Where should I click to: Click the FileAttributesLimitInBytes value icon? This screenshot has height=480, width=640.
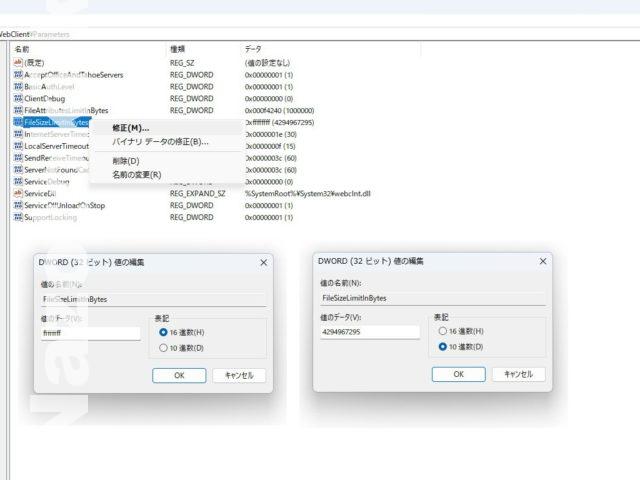(18, 110)
